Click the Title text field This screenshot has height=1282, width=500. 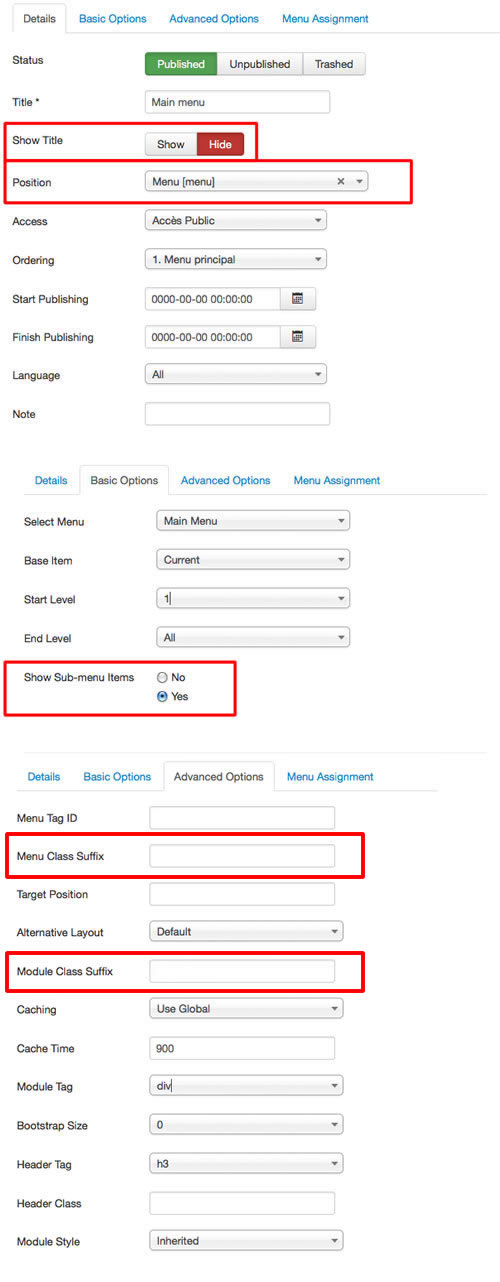(x=237, y=102)
